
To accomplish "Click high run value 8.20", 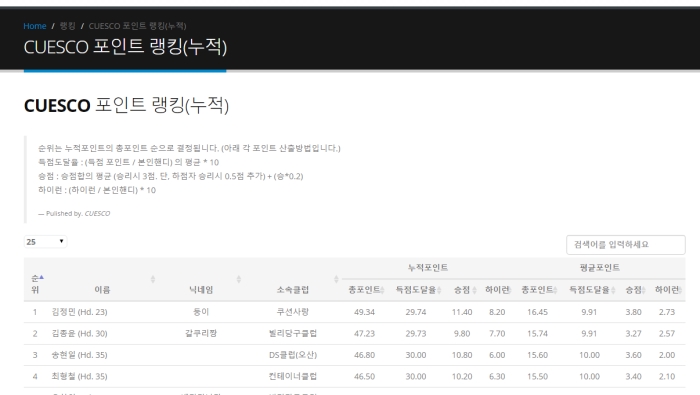I will point(497,312).
